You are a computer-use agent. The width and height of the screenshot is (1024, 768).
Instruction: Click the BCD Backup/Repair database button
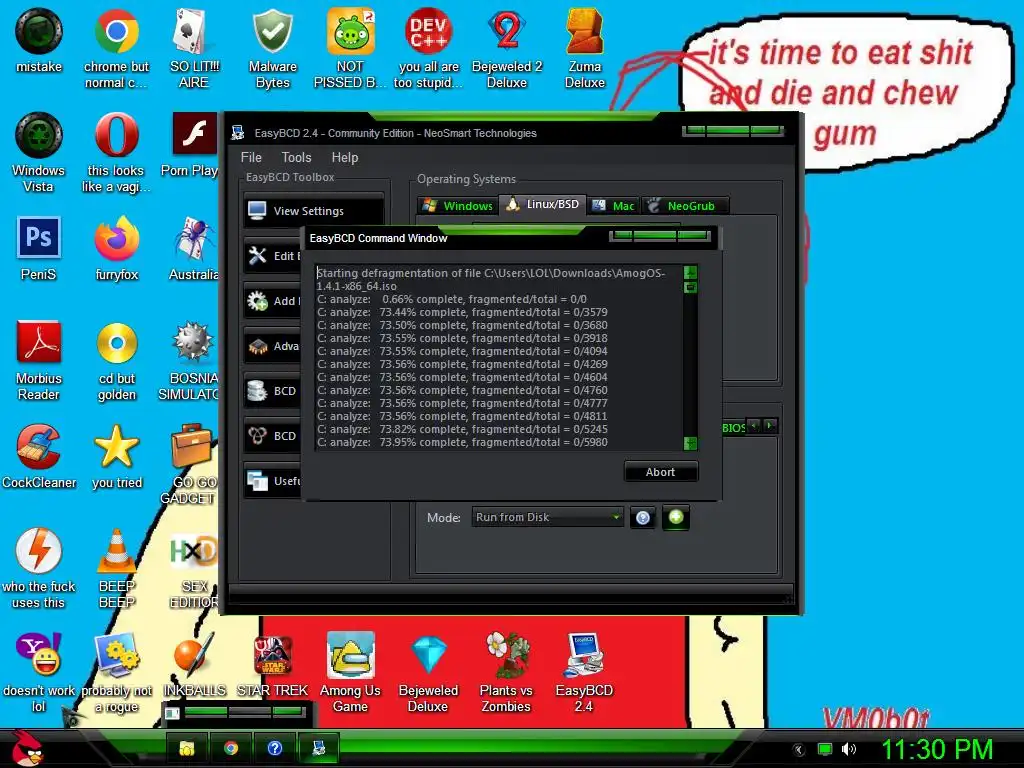pyautogui.click(x=272, y=391)
